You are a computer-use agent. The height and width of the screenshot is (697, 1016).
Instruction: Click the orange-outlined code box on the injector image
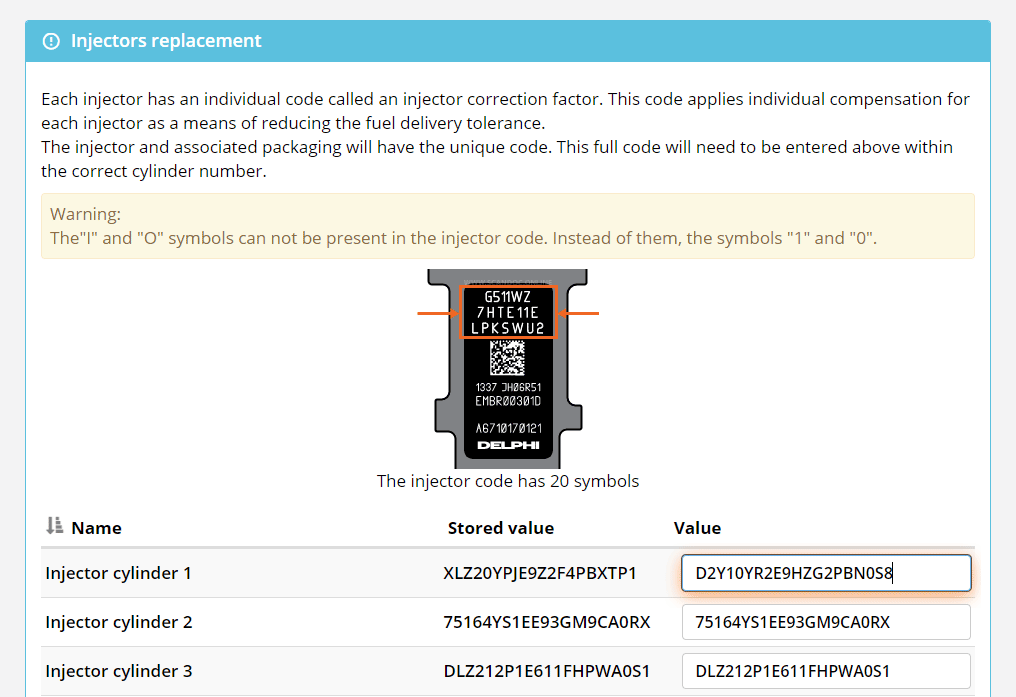click(507, 312)
